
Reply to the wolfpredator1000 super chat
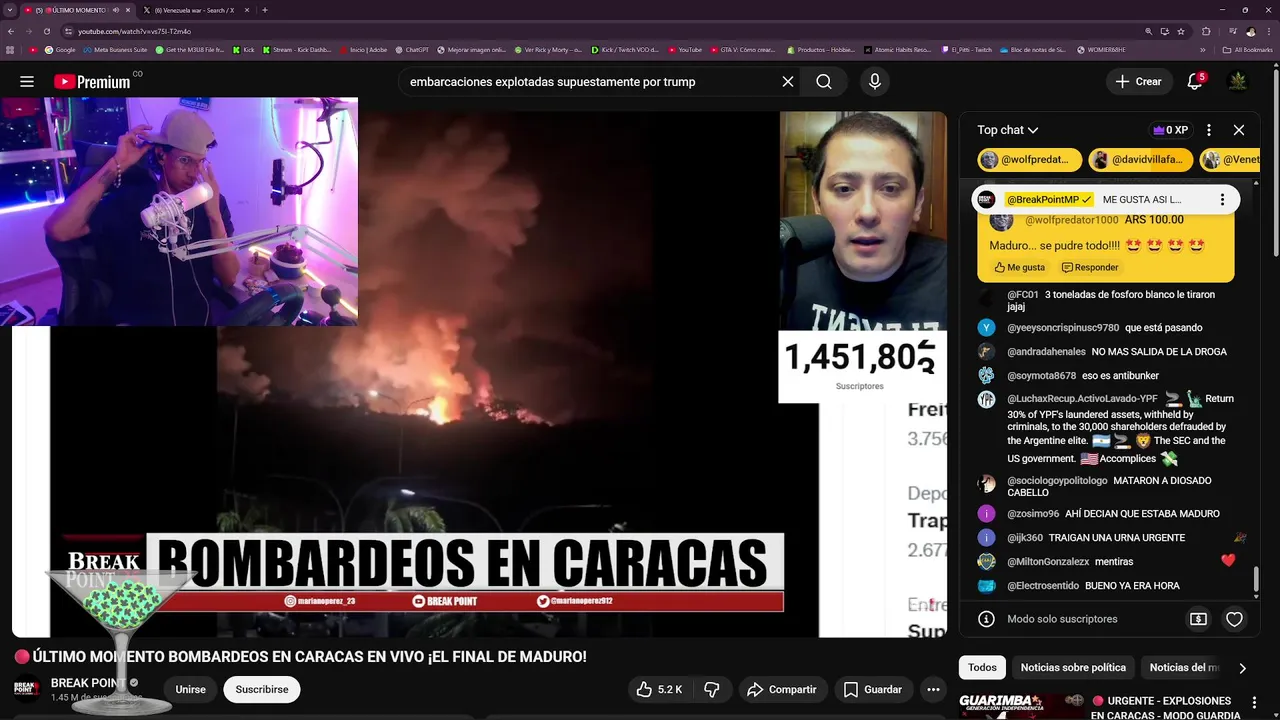click(x=1090, y=267)
